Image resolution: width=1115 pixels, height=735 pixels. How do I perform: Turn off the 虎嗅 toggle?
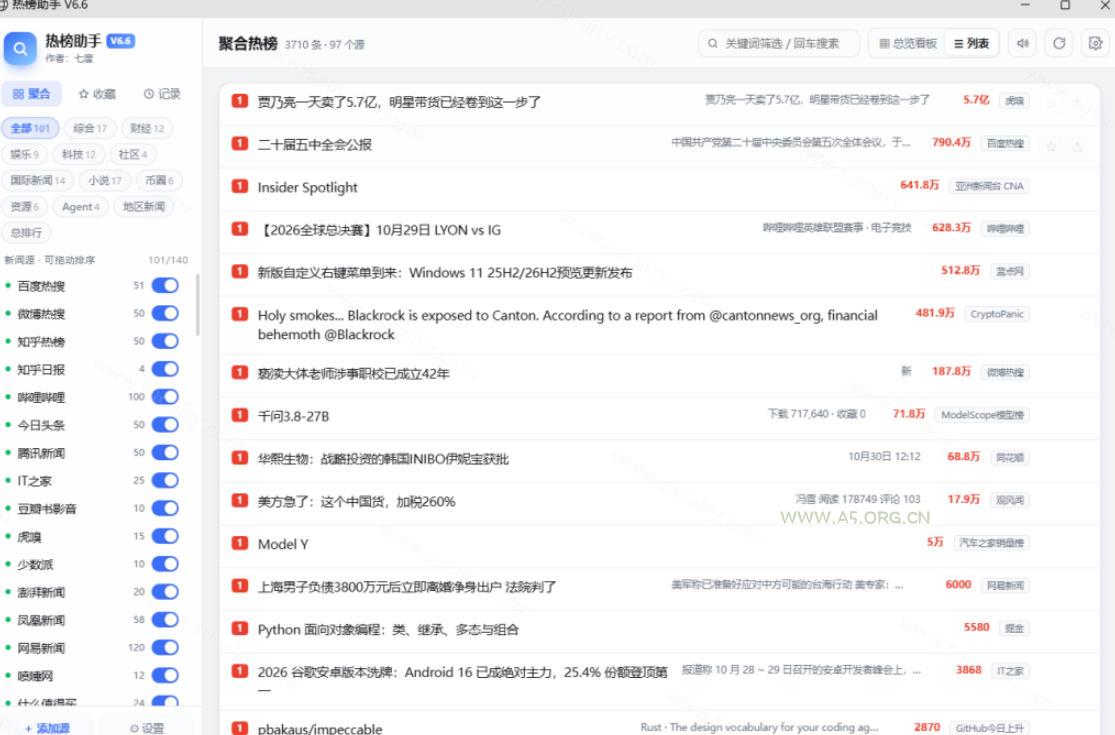point(165,536)
